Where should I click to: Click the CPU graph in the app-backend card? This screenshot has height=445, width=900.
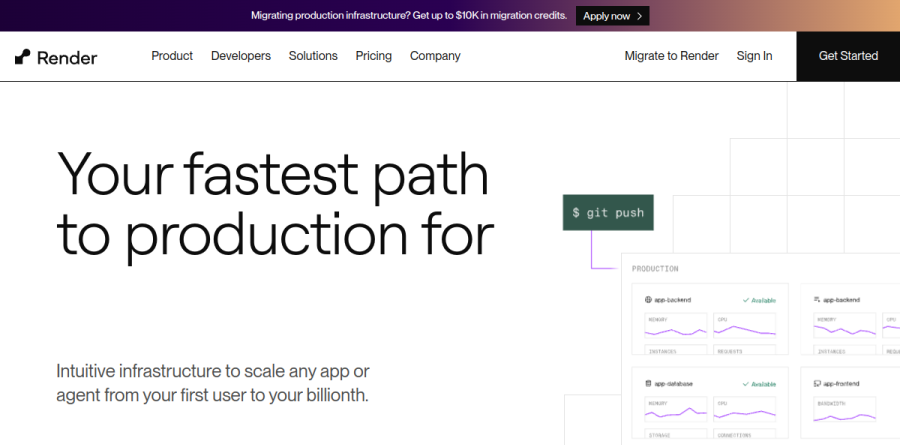coord(744,326)
